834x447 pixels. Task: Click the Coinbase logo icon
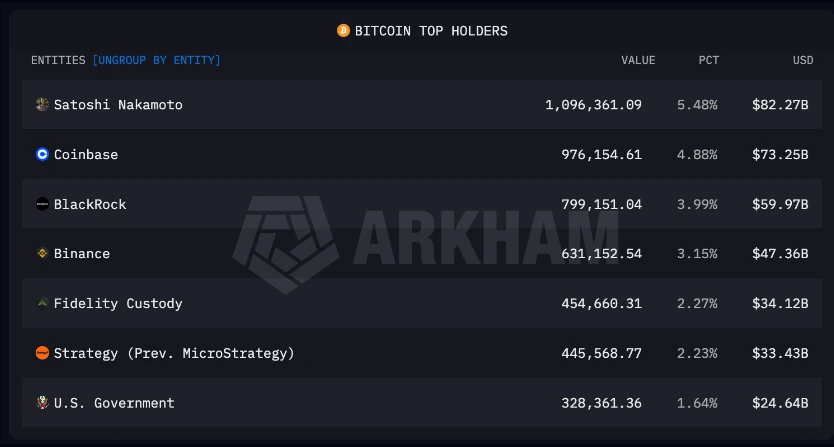click(42, 155)
